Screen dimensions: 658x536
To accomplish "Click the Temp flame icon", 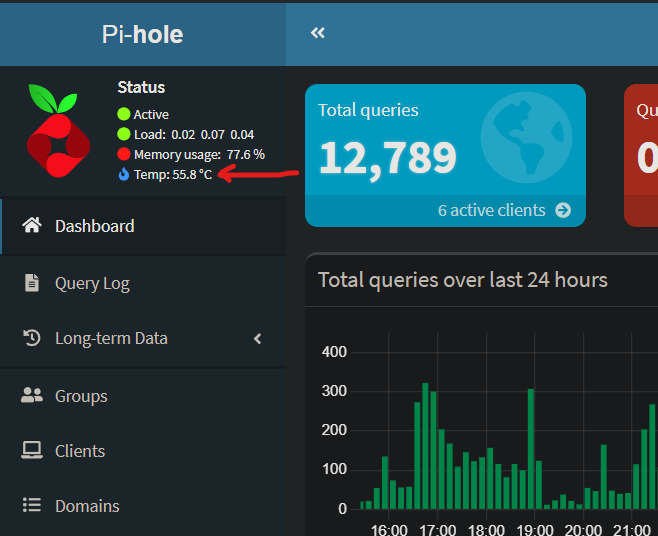I will [123, 174].
